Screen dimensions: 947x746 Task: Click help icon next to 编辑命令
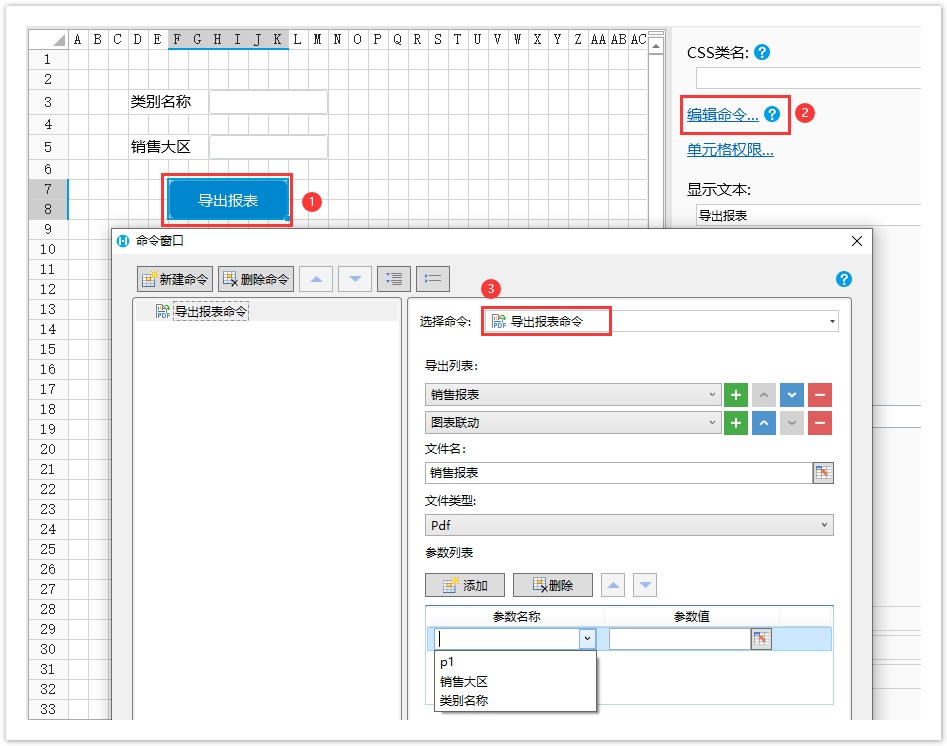pos(772,115)
